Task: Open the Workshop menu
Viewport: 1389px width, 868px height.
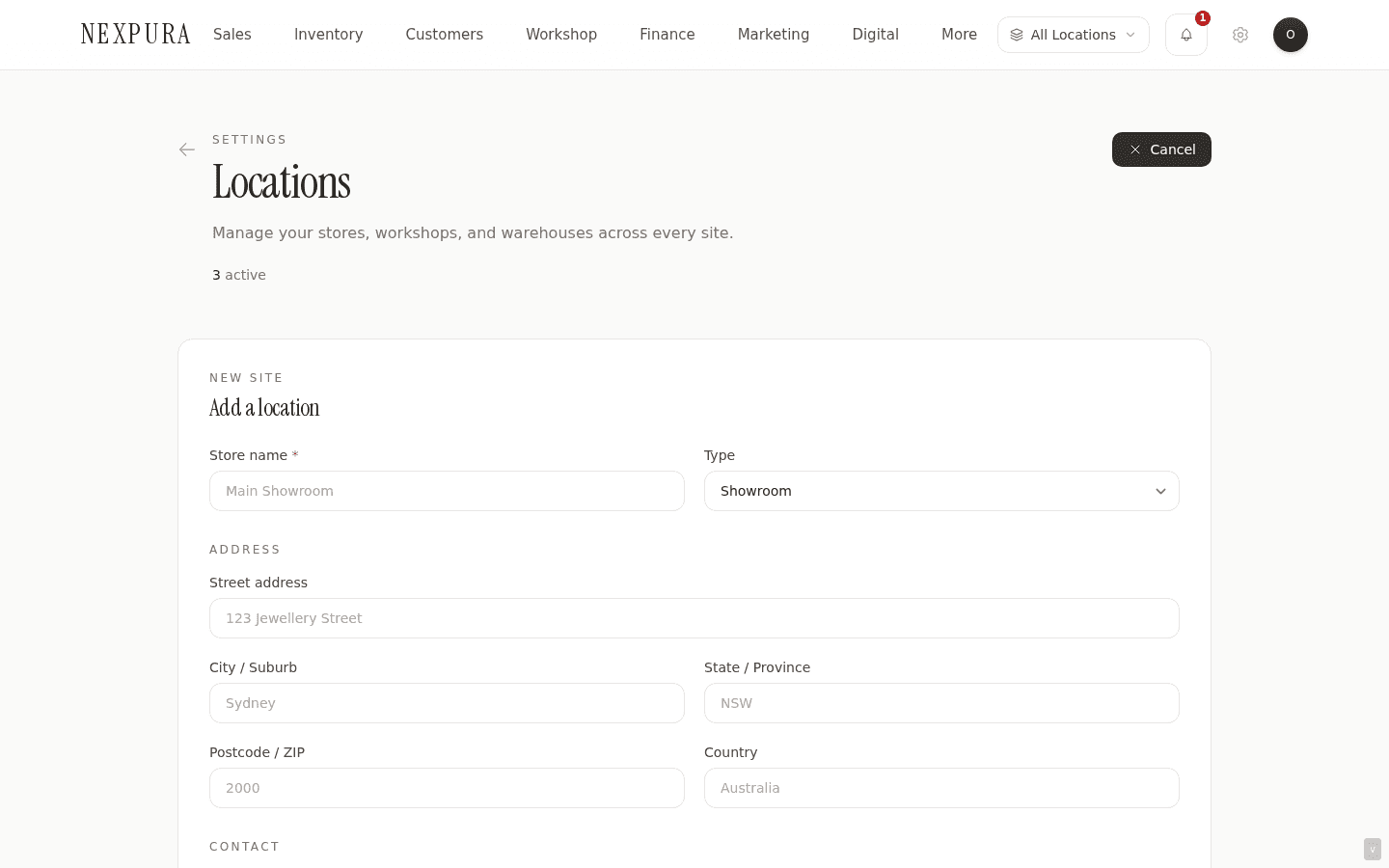Action: click(x=561, y=35)
